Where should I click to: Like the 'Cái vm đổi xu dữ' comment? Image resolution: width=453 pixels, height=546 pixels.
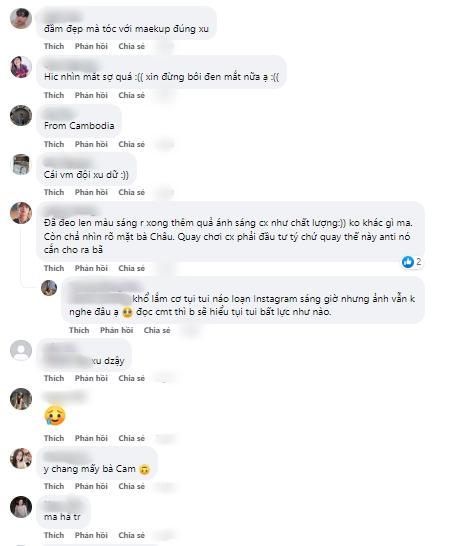pos(54,192)
